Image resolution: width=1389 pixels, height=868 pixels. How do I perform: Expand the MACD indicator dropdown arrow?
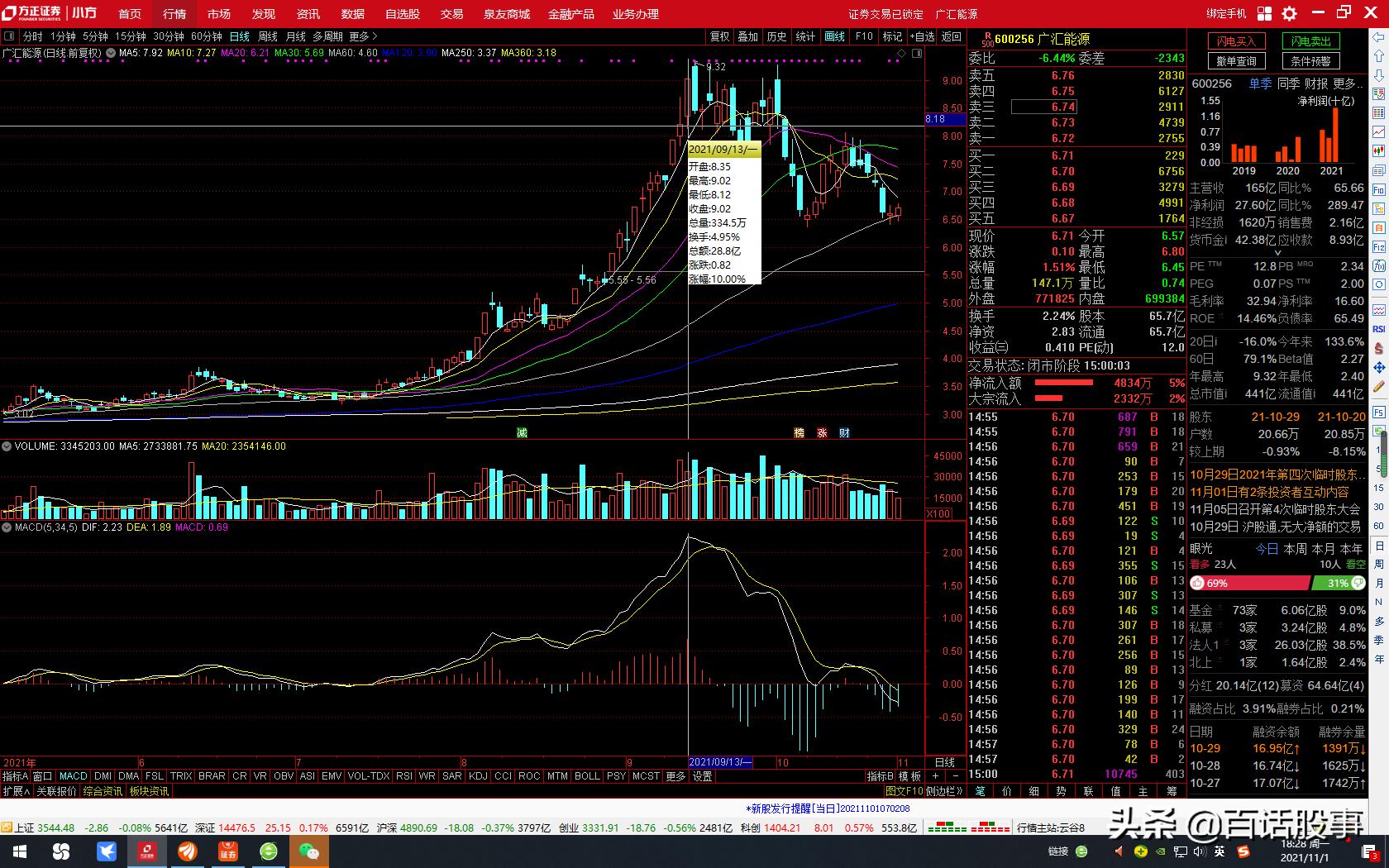[x=7, y=527]
